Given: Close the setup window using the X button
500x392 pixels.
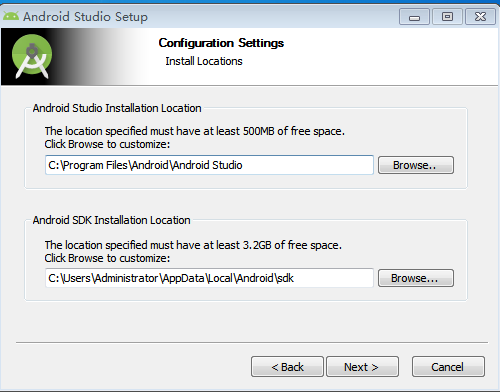Looking at the screenshot, I should pos(480,17).
